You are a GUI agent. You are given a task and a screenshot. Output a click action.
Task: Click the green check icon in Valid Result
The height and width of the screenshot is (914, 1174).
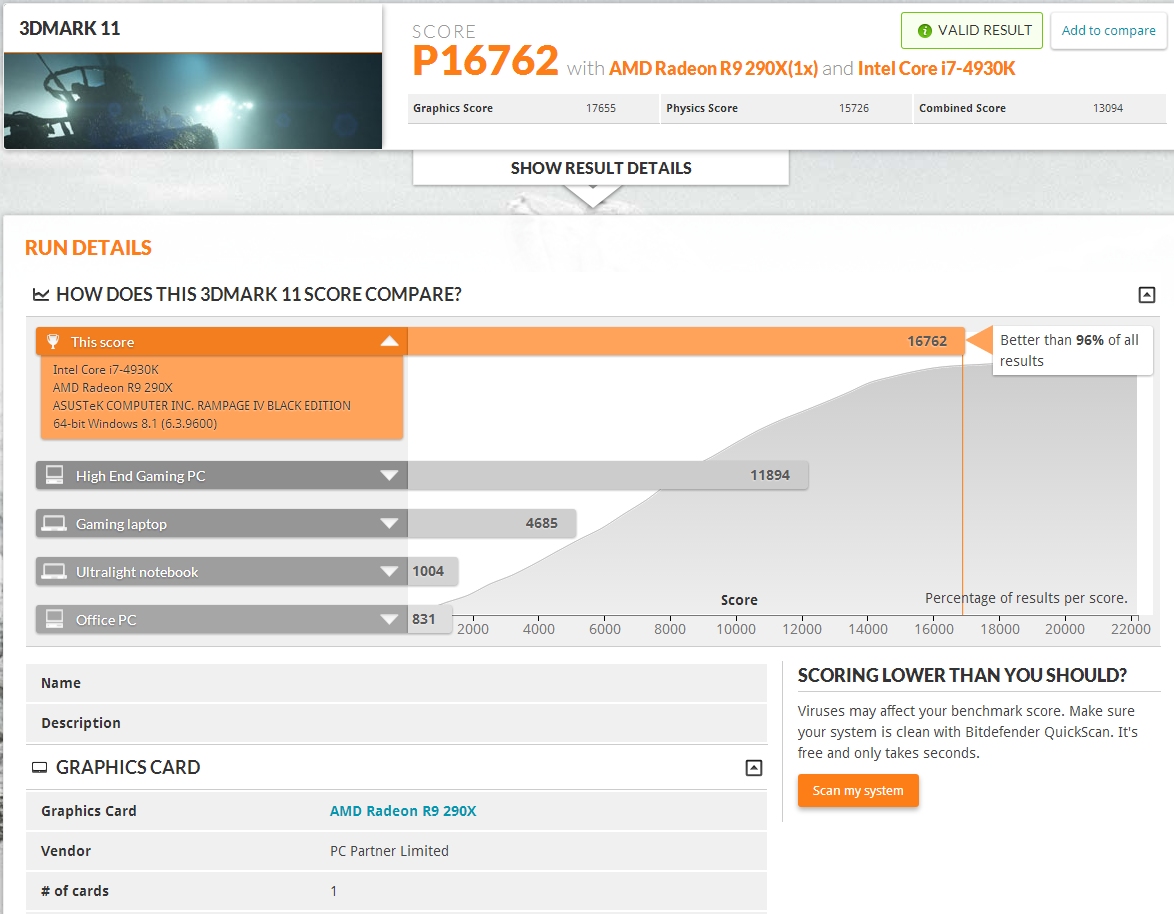pos(925,31)
